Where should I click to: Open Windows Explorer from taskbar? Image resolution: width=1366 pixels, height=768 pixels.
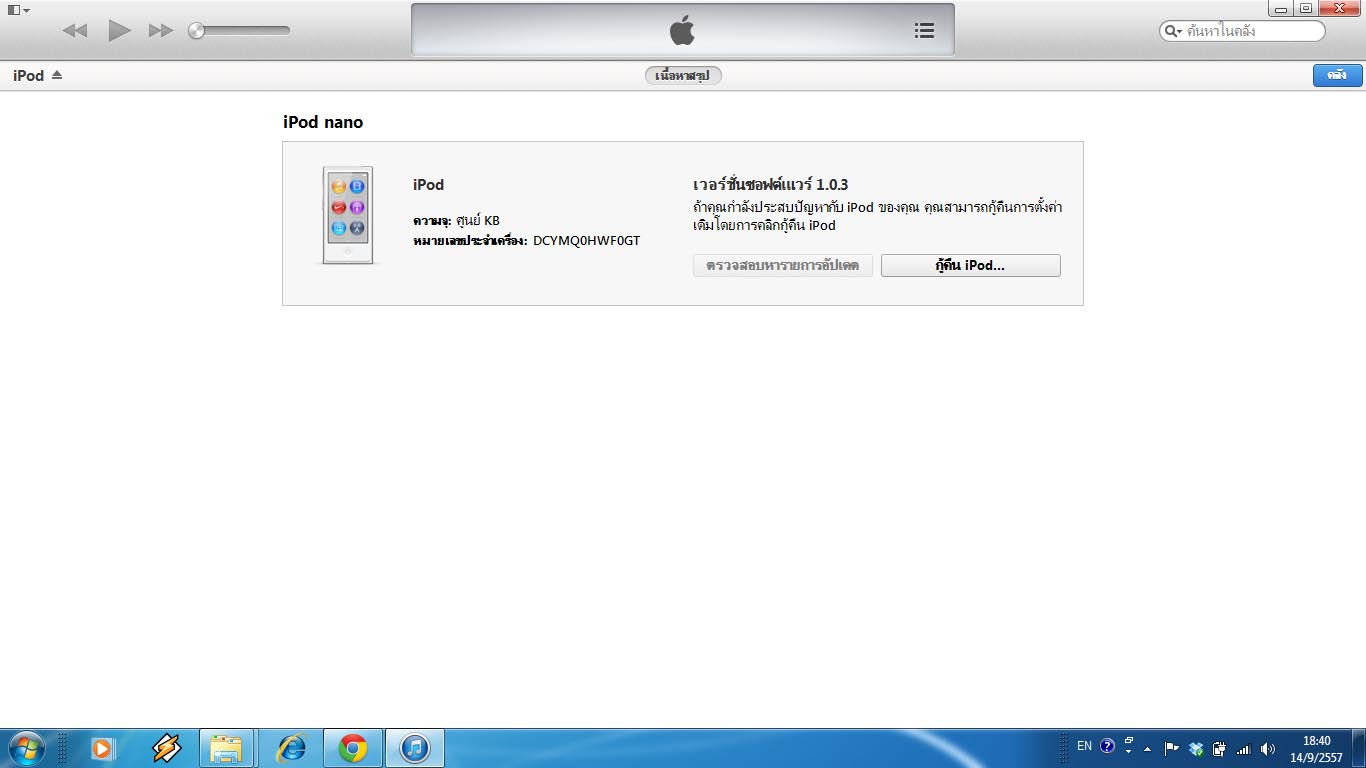pyautogui.click(x=227, y=748)
